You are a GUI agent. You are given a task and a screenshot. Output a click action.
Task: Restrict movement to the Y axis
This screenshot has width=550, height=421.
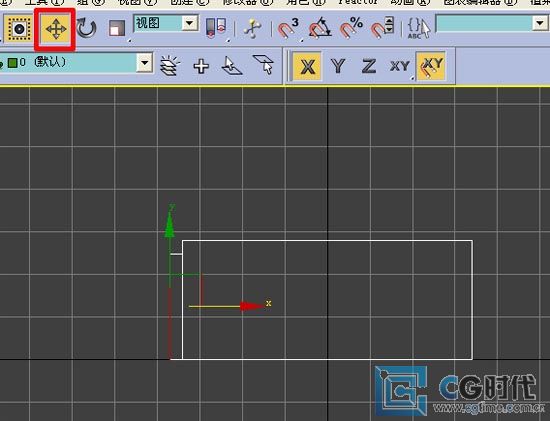[338, 66]
